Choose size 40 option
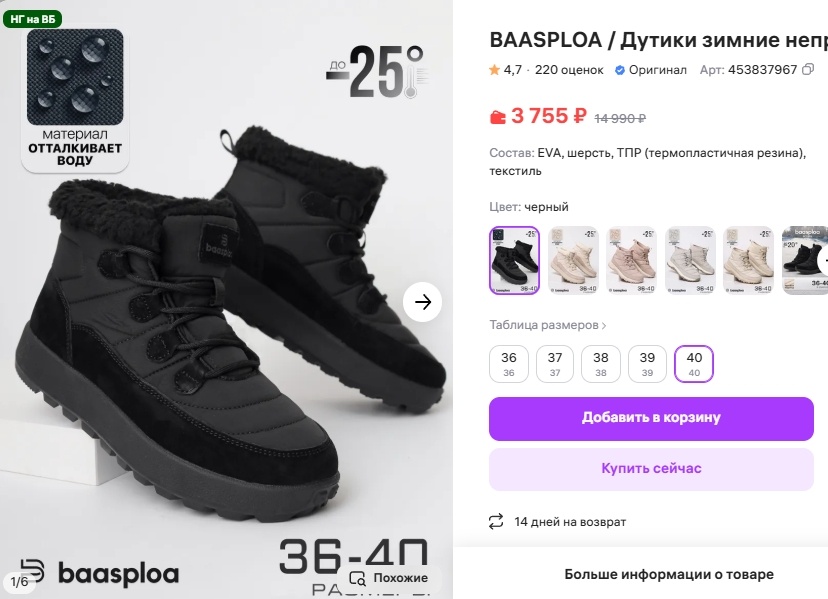Screen dimensions: 828x599 point(694,364)
